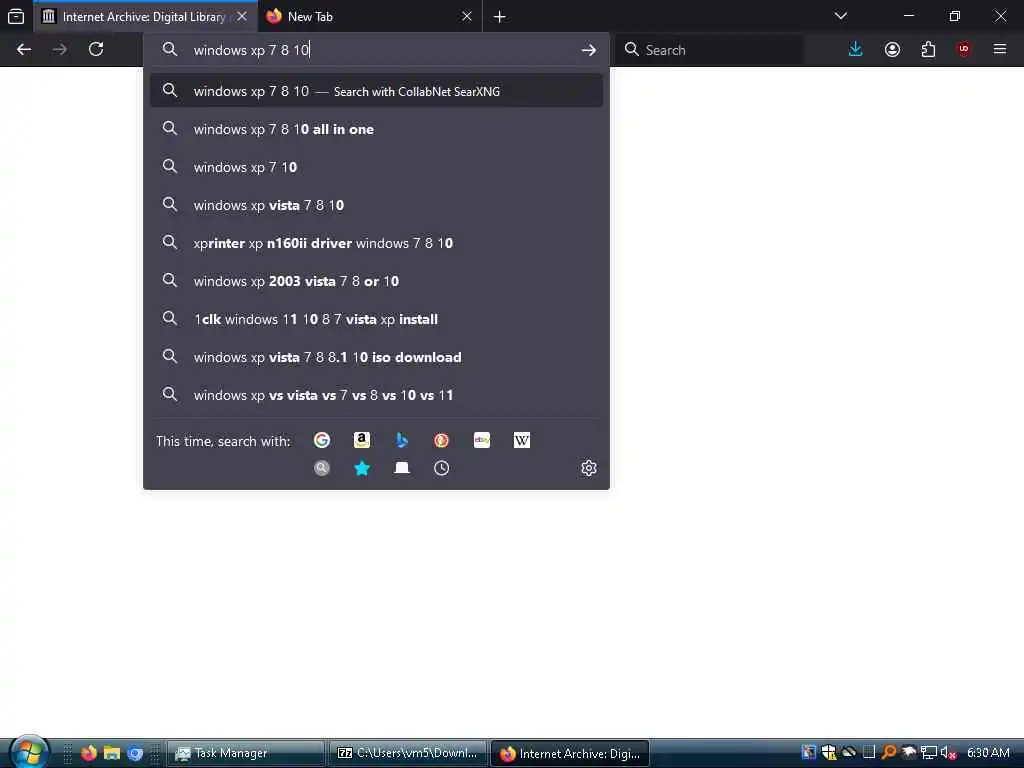
Task: Choose the suggestion 'windows xp 7 8 10 all in one'
Action: click(376, 129)
